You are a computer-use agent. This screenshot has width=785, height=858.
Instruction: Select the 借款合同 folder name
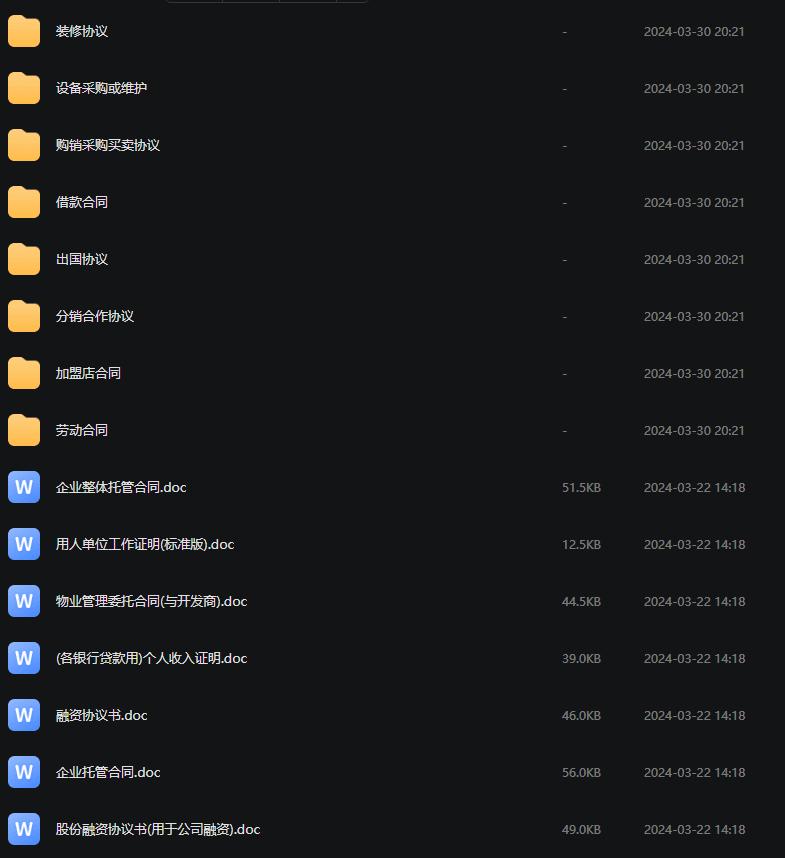pyautogui.click(x=82, y=202)
